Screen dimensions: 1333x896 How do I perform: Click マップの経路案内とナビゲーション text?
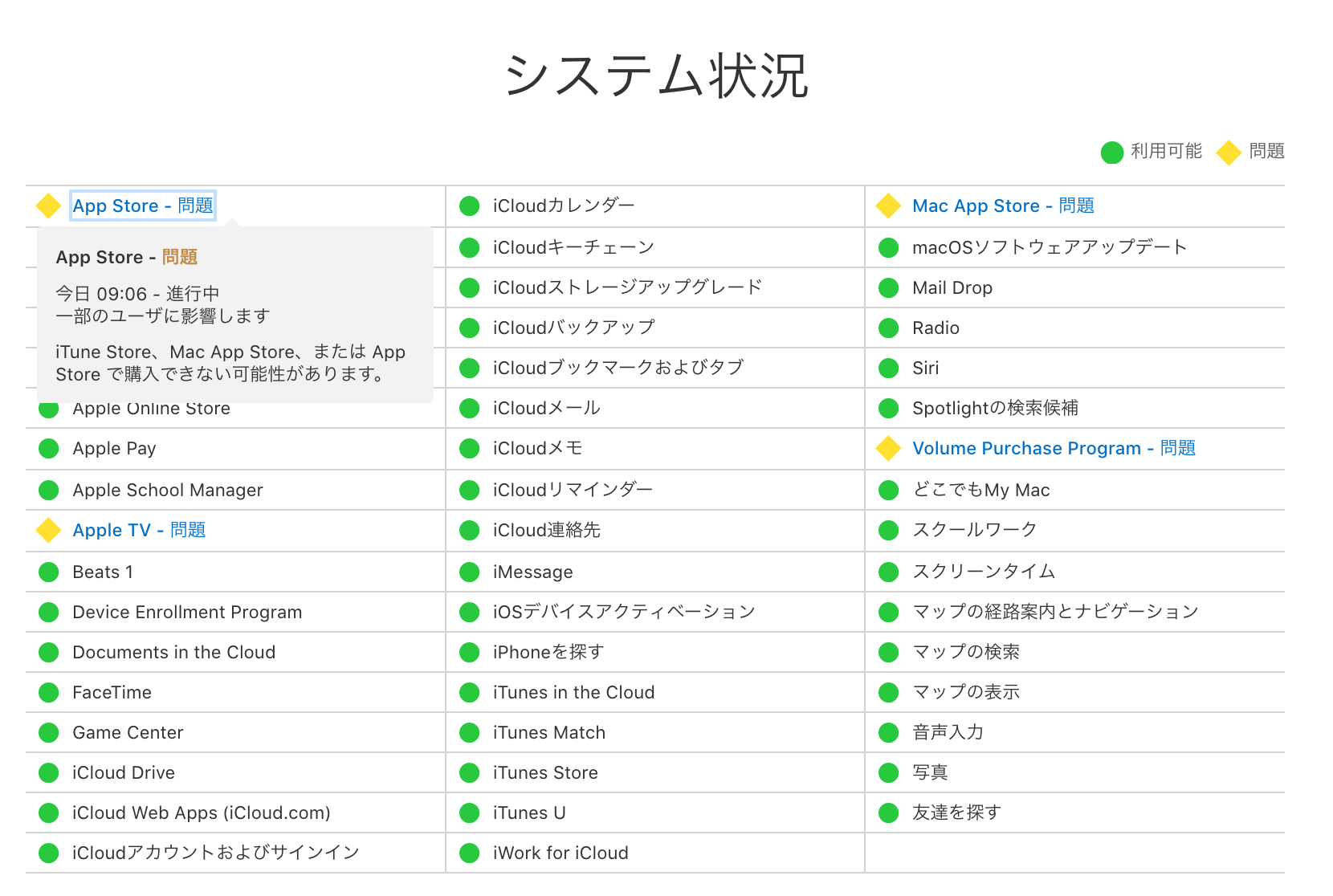1056,613
